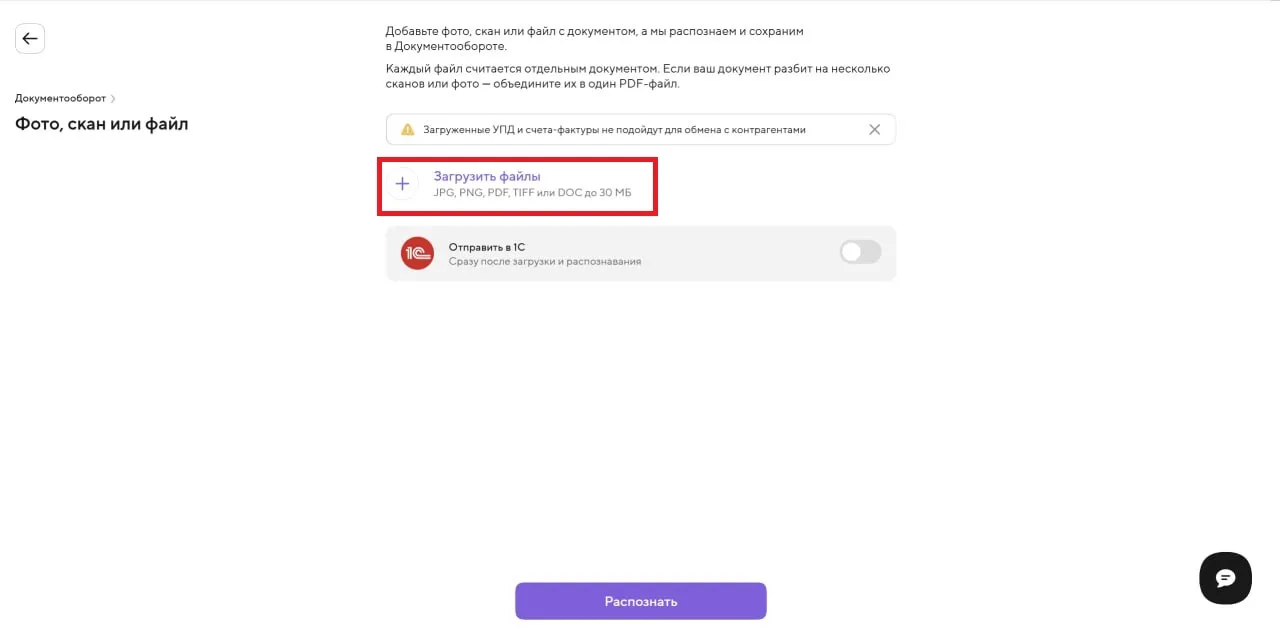
Task: Click the chevron next to Документооборот breadcrumb
Action: (x=113, y=98)
